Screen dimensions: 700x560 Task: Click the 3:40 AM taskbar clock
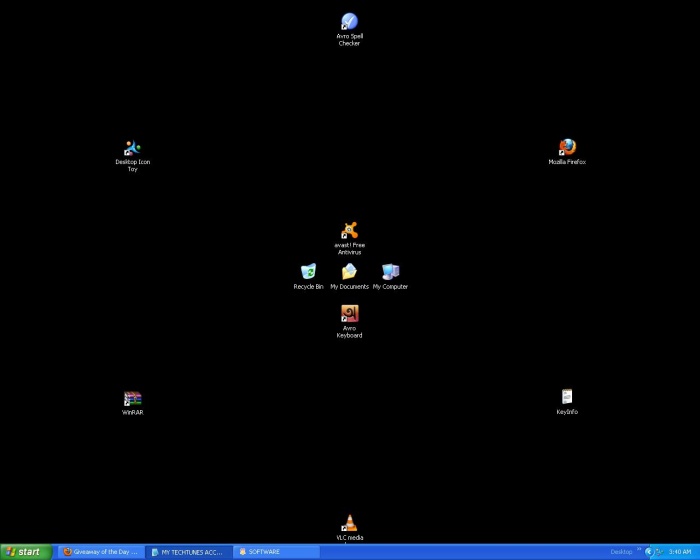680,552
